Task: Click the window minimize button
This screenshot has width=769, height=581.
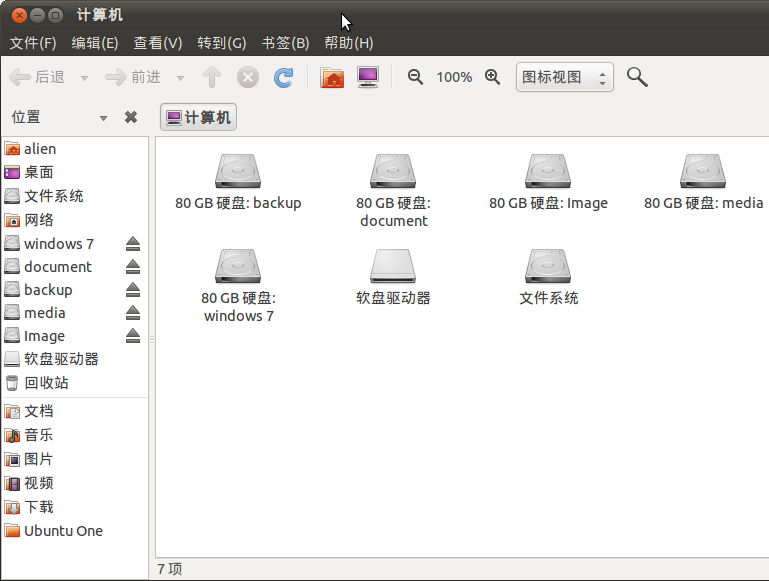Action: point(37,16)
